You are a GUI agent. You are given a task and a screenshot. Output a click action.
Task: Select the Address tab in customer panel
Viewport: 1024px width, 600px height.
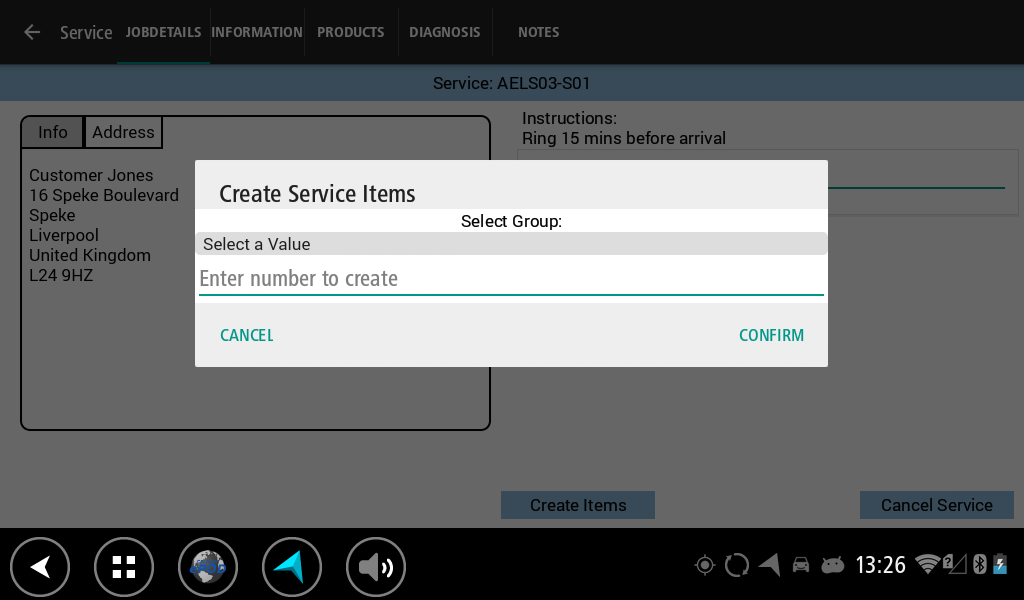(123, 132)
